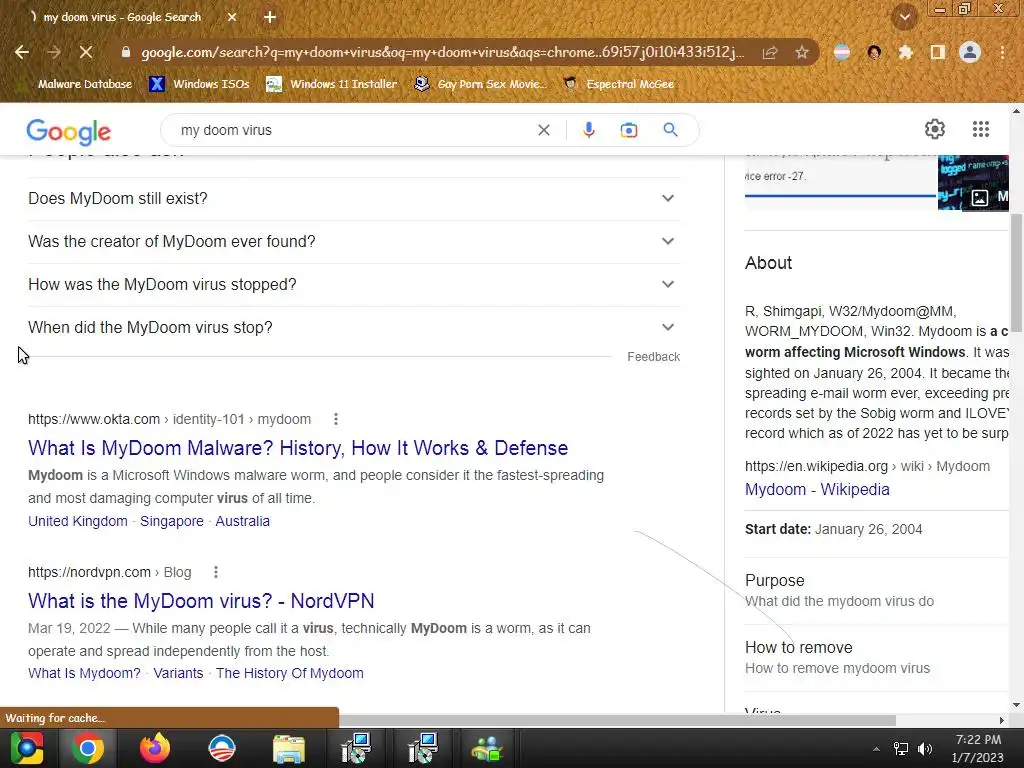Click the right arrow of horizontal scrollbar
1024x768 pixels.
(x=1002, y=720)
